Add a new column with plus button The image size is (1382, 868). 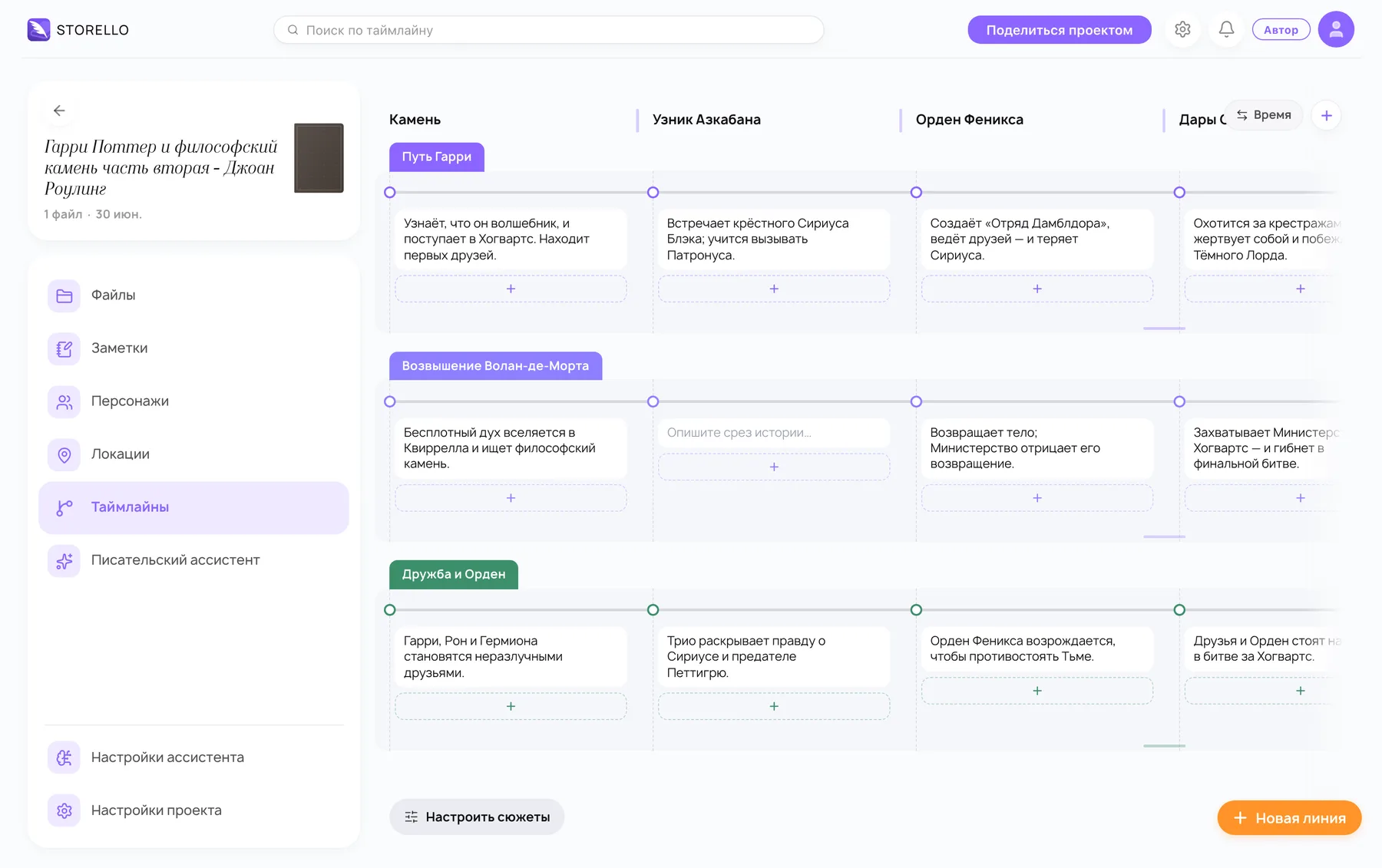coord(1327,116)
